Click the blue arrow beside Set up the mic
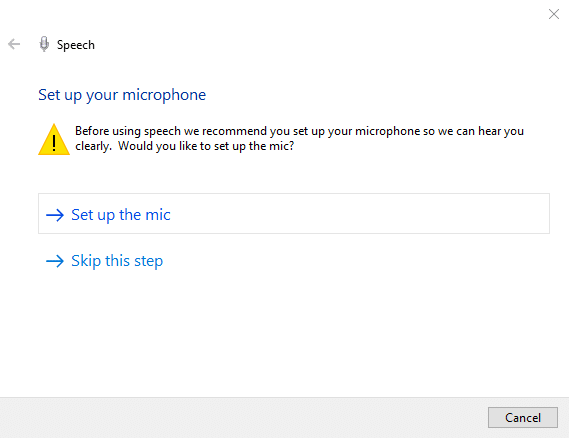 click(x=55, y=215)
